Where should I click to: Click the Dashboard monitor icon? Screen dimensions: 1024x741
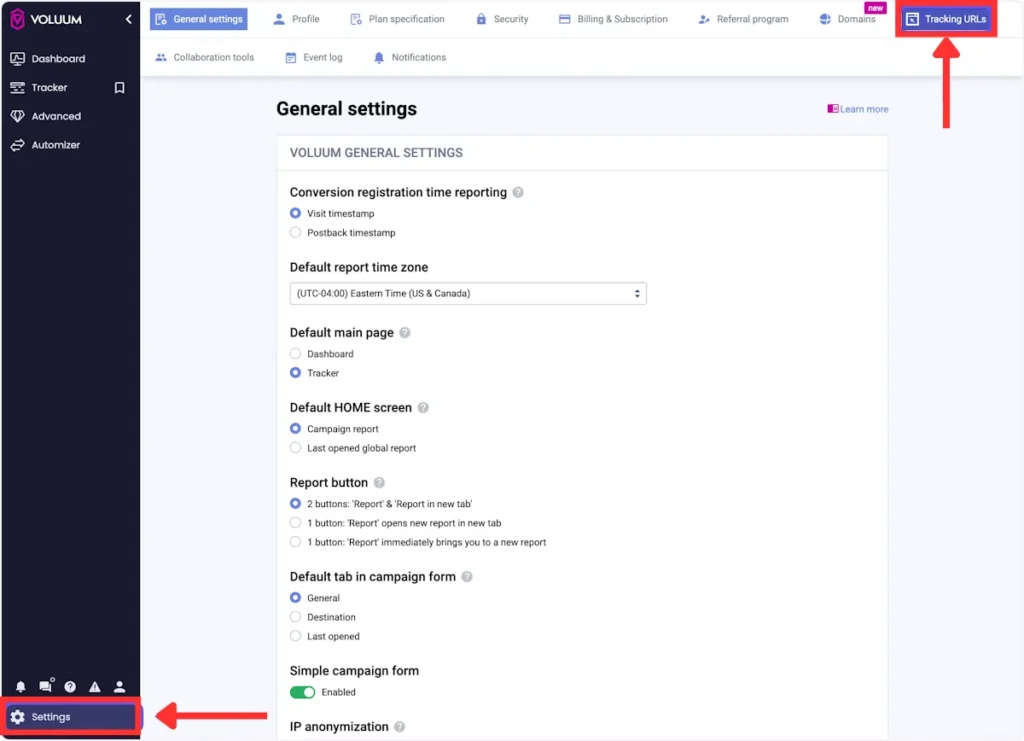[18, 59]
